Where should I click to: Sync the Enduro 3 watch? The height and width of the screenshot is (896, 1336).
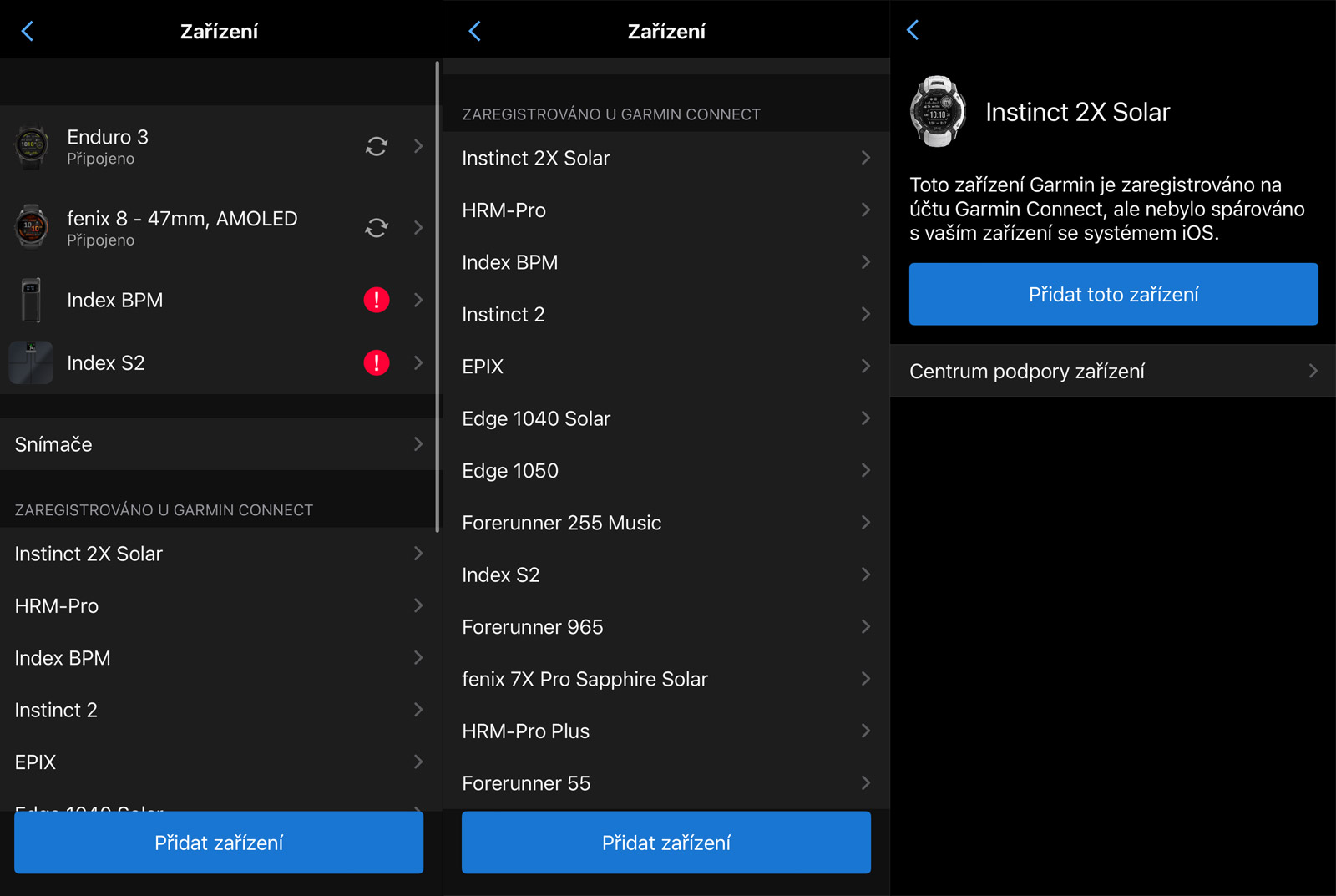(377, 146)
